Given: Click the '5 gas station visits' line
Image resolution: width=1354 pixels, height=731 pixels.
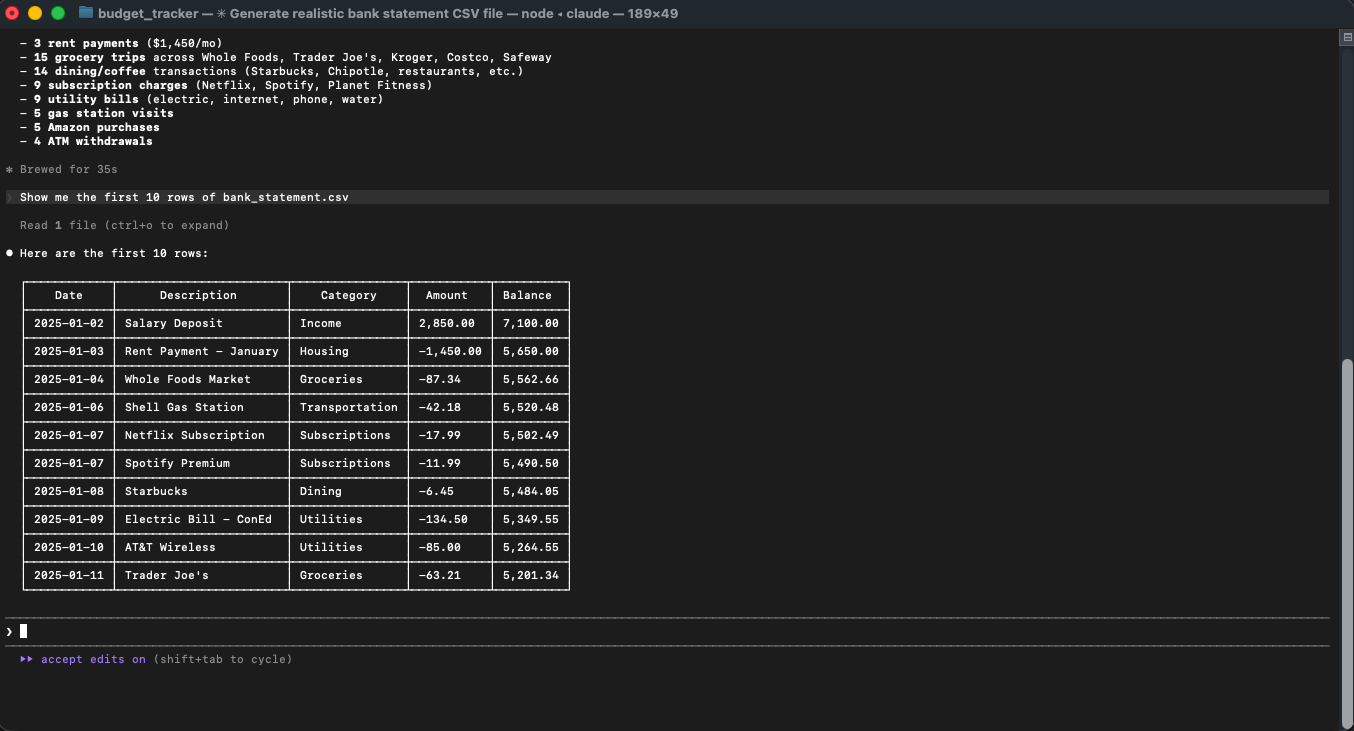Looking at the screenshot, I should [x=97, y=113].
